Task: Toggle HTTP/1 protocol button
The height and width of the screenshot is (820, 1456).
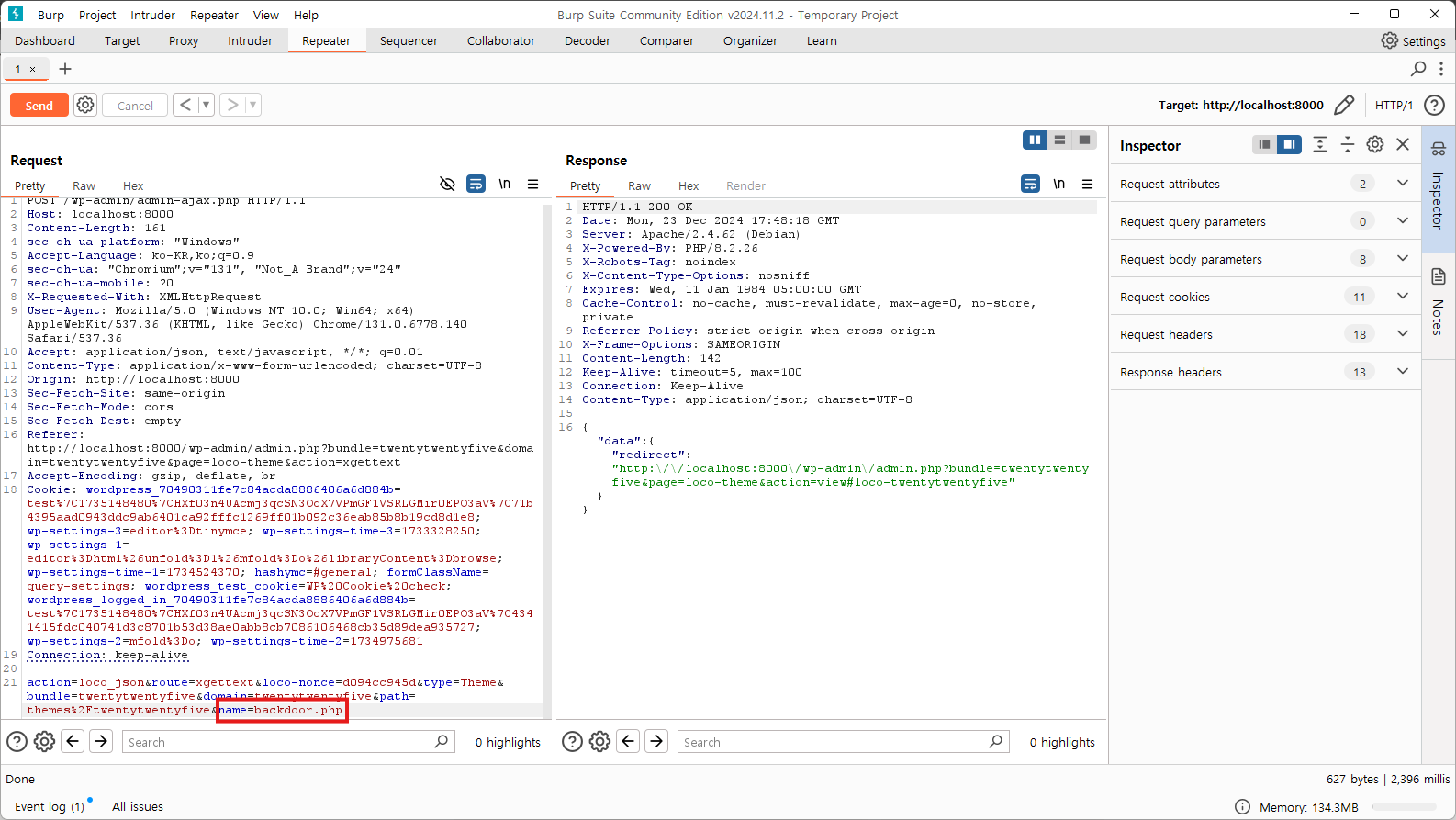Action: [x=1394, y=105]
